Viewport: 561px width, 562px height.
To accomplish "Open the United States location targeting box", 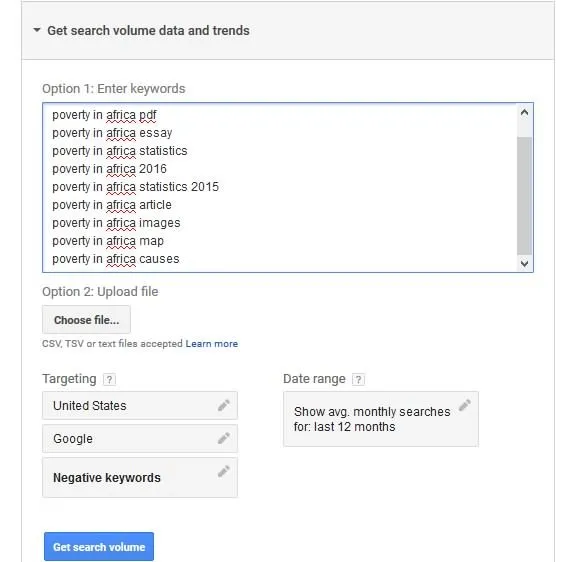I will tap(140, 405).
